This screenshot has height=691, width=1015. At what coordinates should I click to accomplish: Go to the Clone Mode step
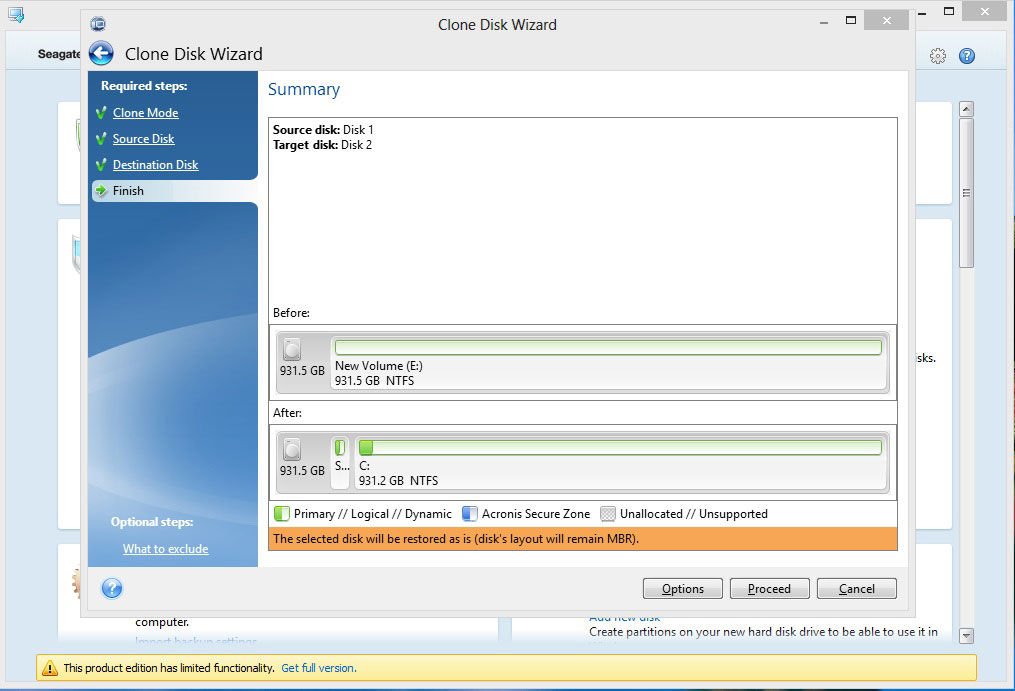pyautogui.click(x=145, y=113)
